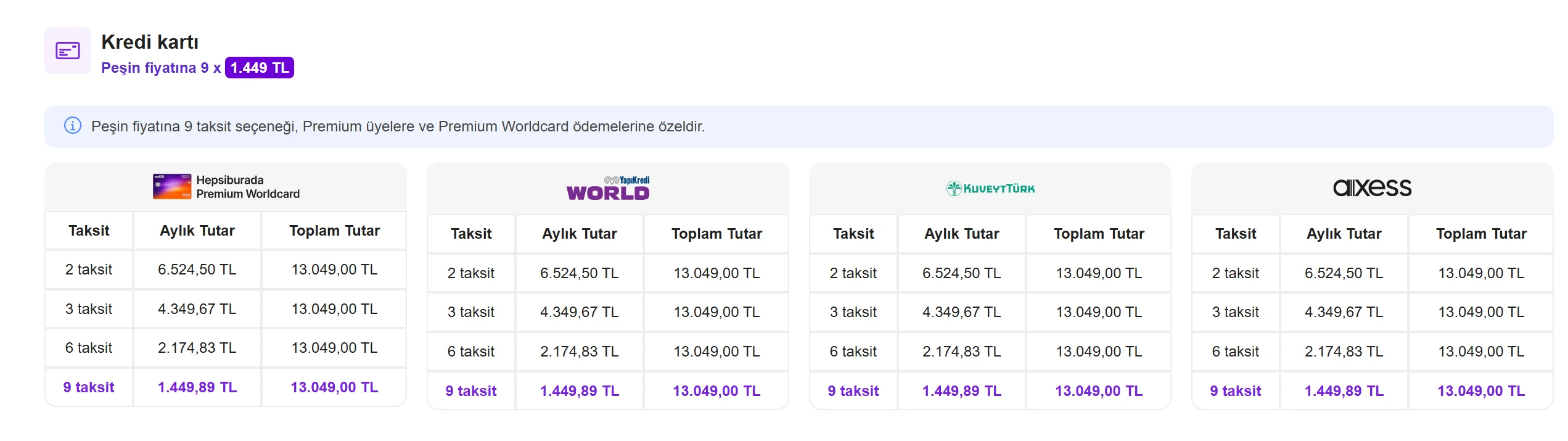1568x441 pixels.
Task: Click the Axess logo
Action: point(1372,188)
